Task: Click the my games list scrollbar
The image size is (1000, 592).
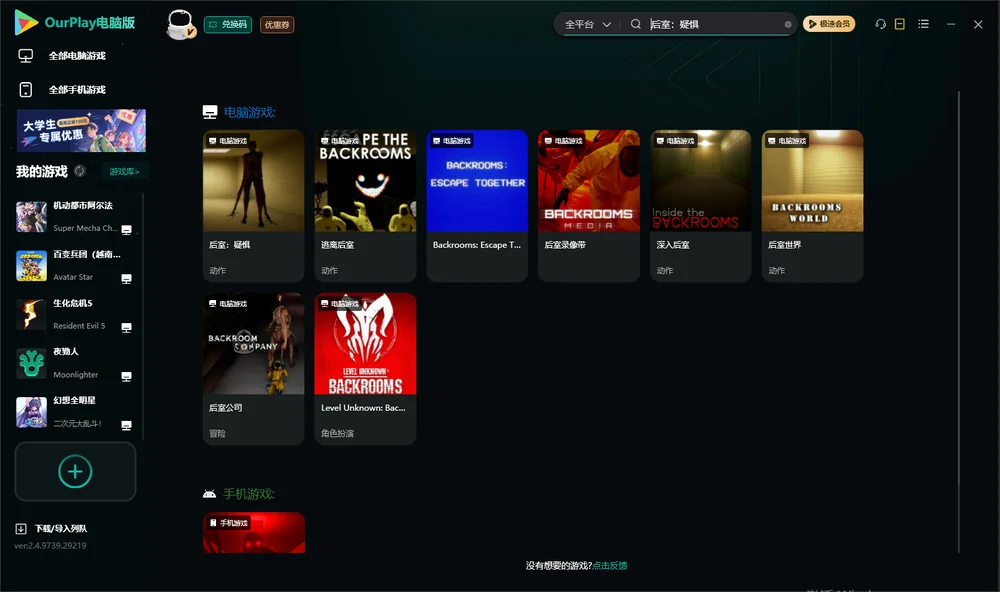Action: pos(143,316)
